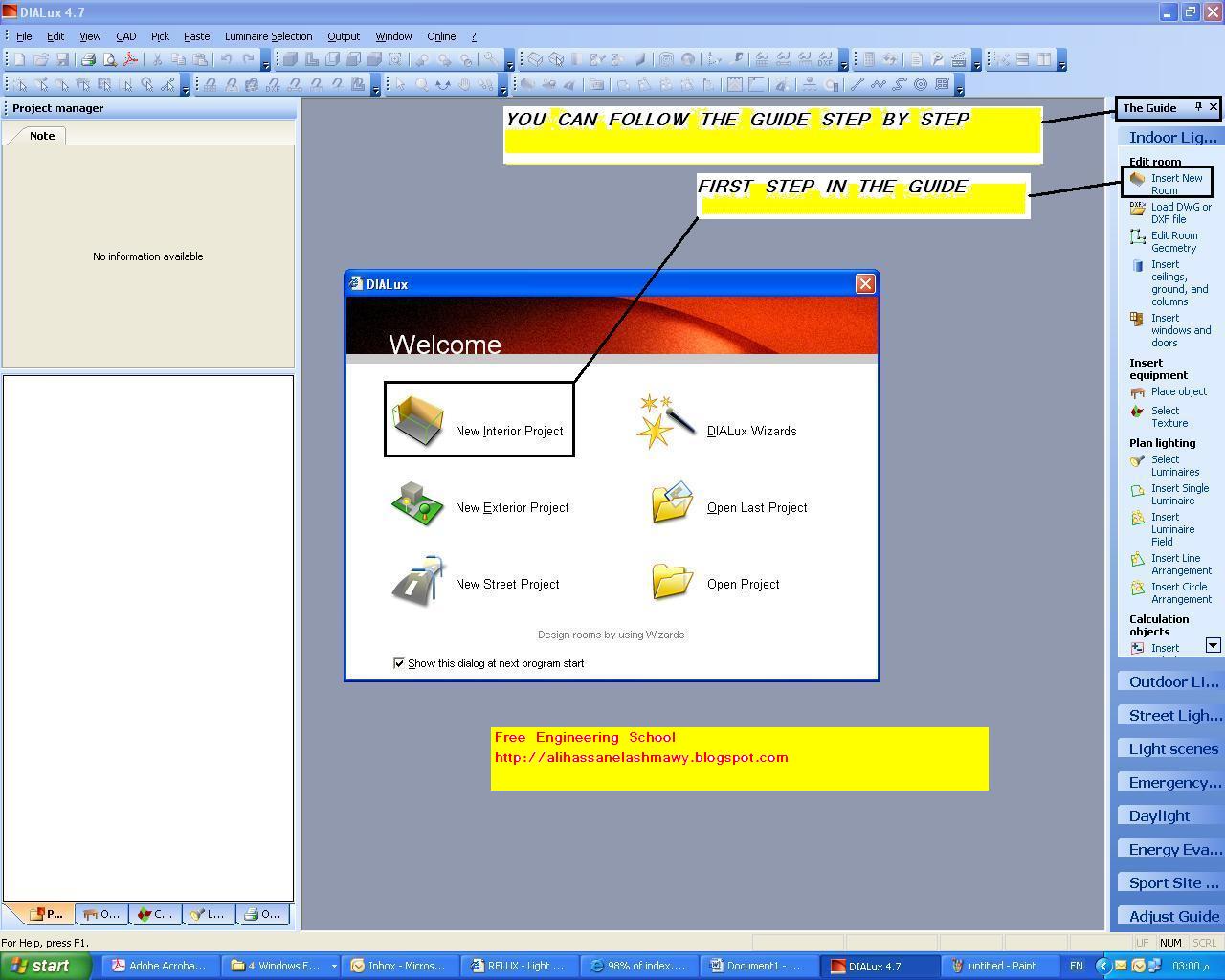Open the Adobe PDF export toolbar icon
The height and width of the screenshot is (980, 1225).
tap(129, 58)
